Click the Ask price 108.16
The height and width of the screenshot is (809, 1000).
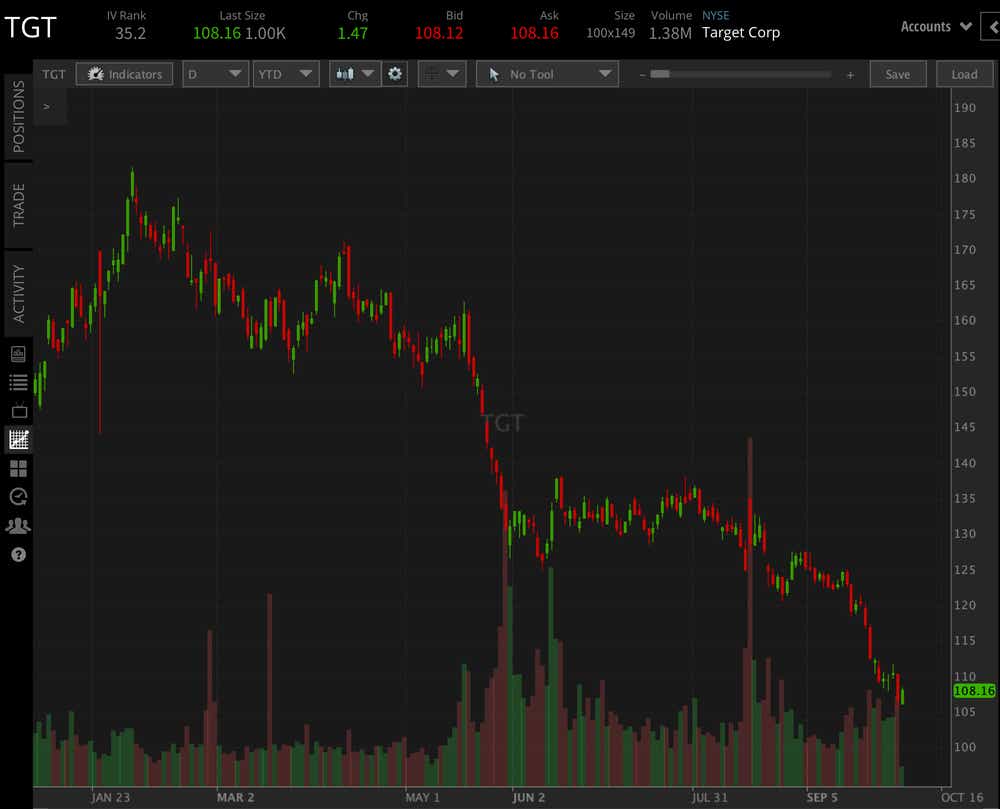(534, 33)
